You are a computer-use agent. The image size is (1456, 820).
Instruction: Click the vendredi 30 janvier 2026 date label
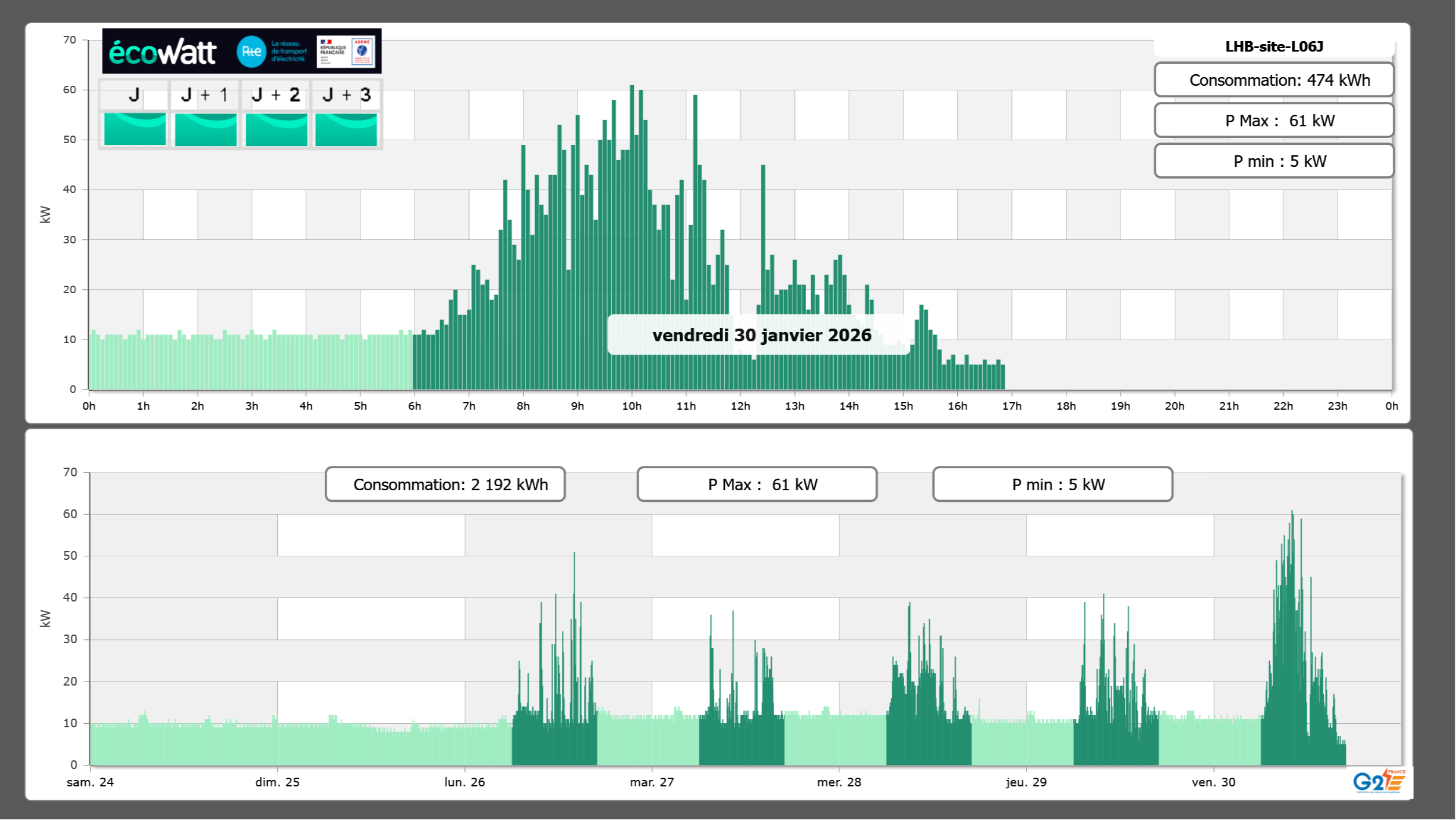[x=761, y=335]
